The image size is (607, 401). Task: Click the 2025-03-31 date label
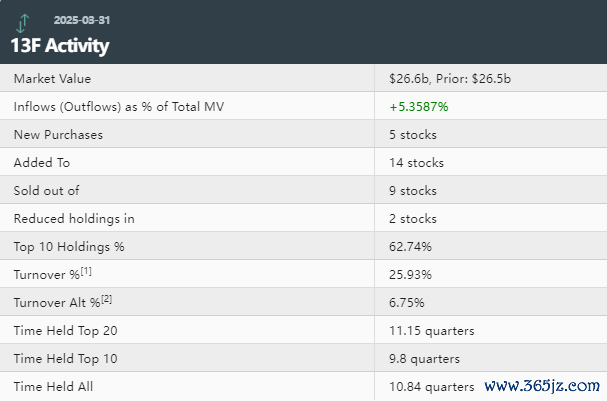[83, 21]
